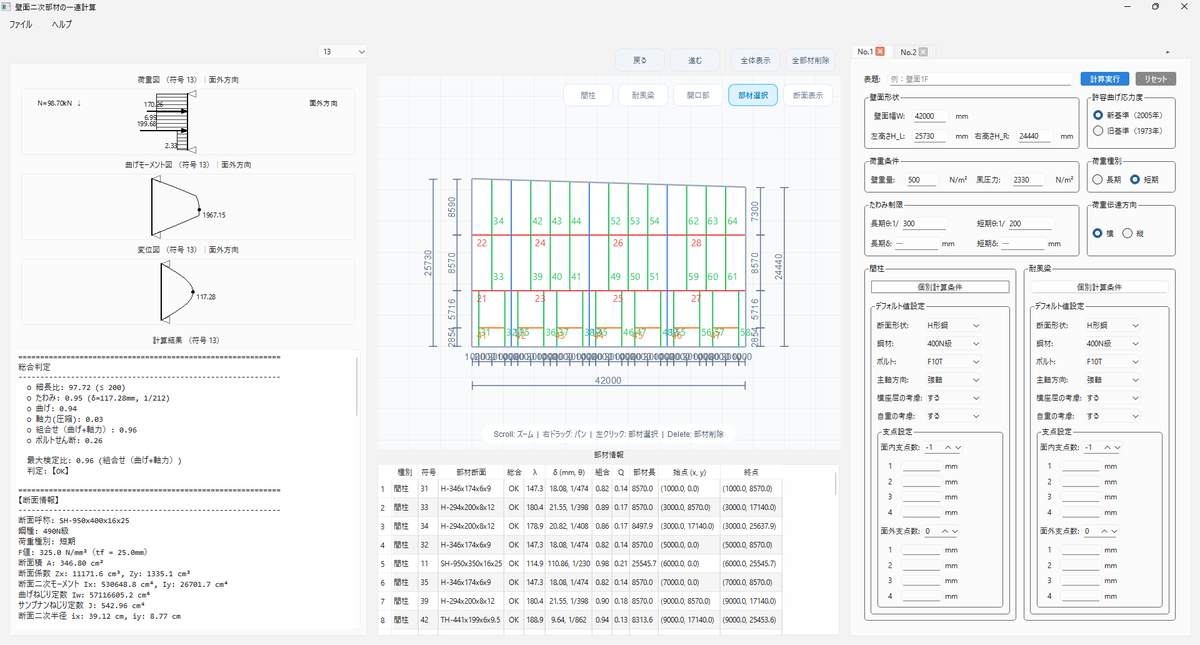Open the member number 13 dropdown
Viewport: 1200px width, 645px height.
point(344,51)
